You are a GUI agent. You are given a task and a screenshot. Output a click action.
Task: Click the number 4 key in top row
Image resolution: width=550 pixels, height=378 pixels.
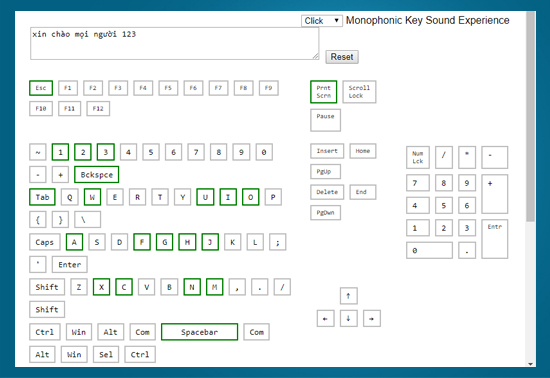[x=128, y=152]
